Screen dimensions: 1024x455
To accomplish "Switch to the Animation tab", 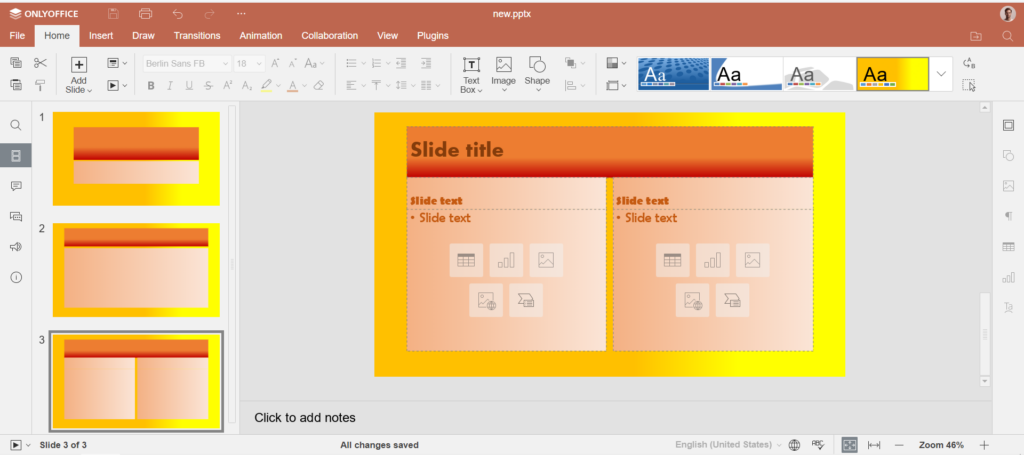I will tap(261, 36).
